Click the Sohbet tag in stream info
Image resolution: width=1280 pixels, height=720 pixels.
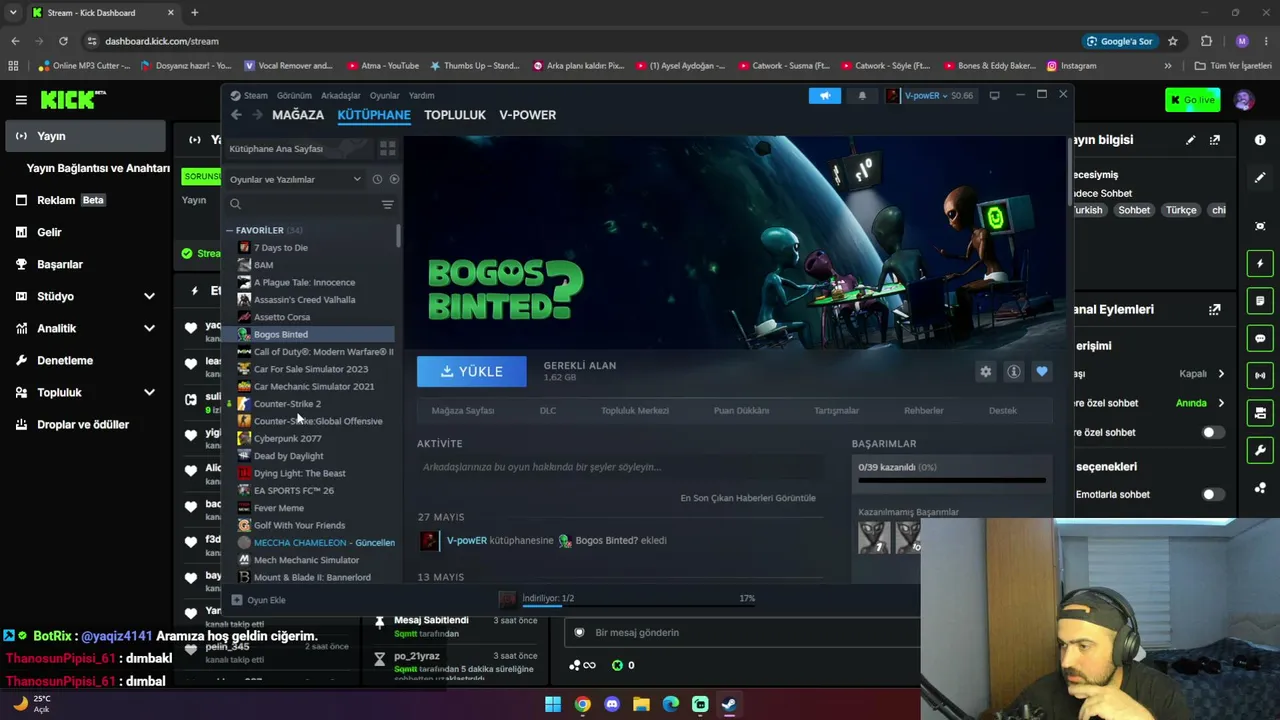point(1134,210)
